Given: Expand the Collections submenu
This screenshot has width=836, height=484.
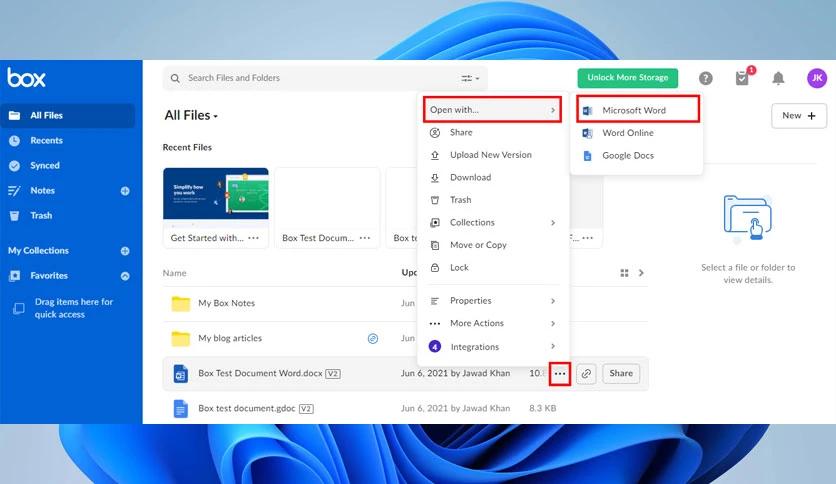Looking at the screenshot, I should pos(492,222).
